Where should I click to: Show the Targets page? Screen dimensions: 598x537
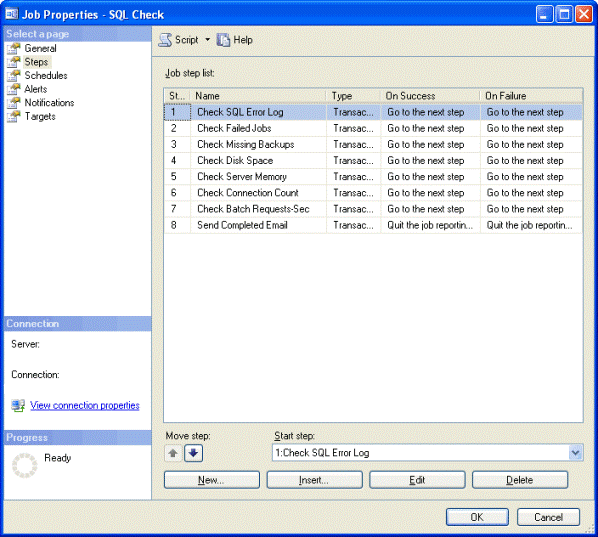point(40,116)
